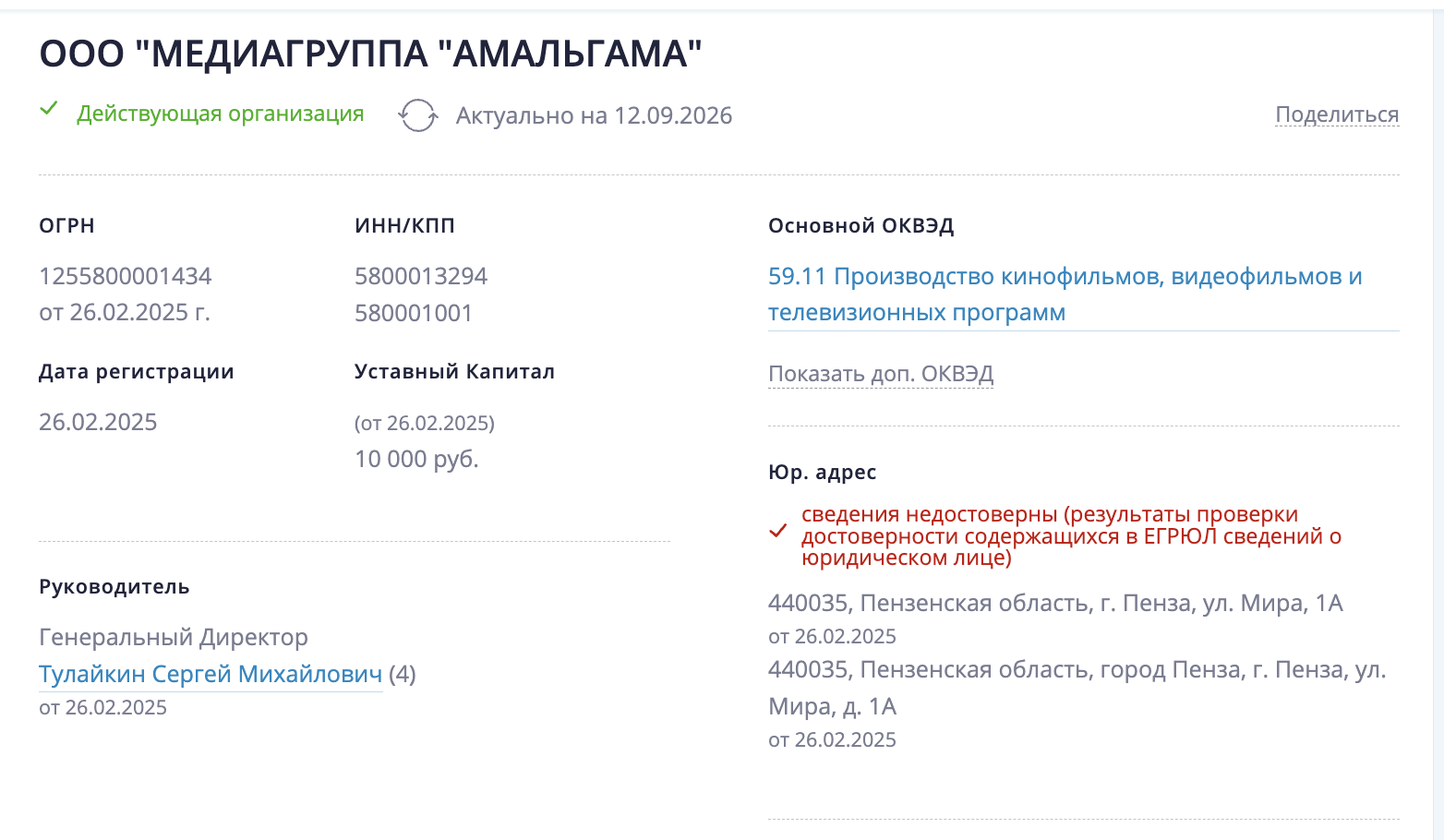
Task: Expand Показать доп. ОКВЭД list
Action: point(881,374)
